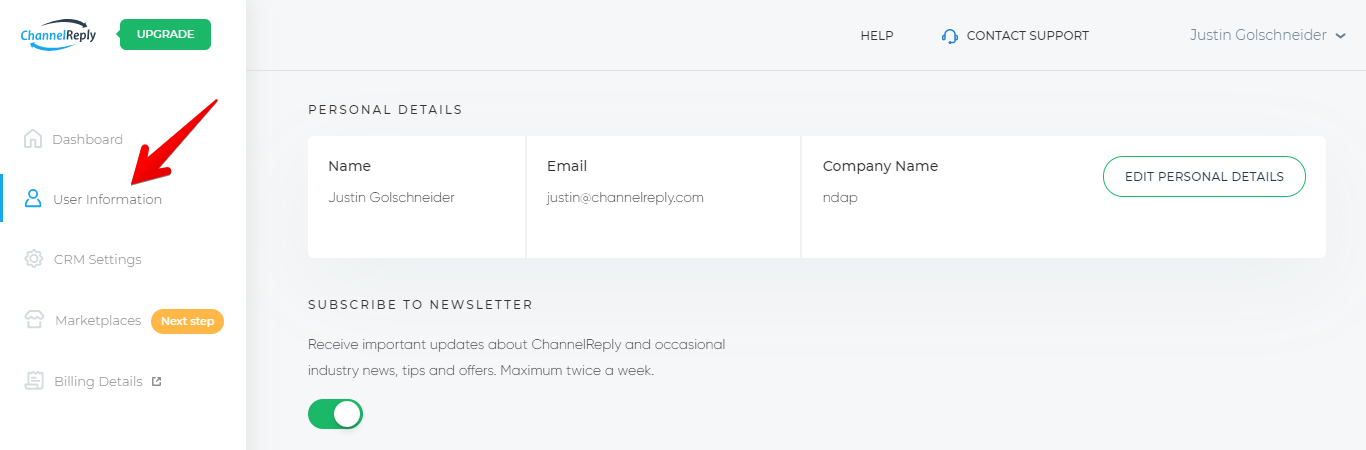Open the Help link in header

[x=877, y=36]
